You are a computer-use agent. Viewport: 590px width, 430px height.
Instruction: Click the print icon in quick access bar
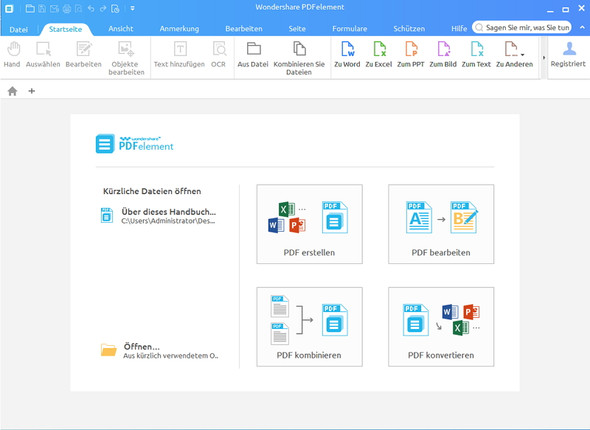click(67, 9)
